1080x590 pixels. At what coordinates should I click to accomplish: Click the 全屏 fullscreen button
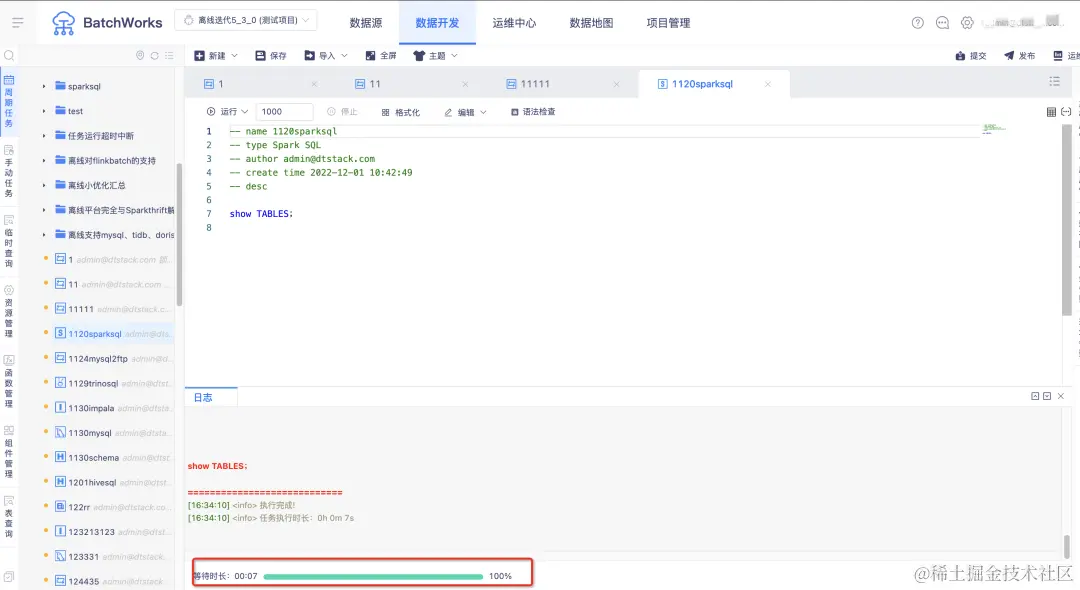[381, 56]
